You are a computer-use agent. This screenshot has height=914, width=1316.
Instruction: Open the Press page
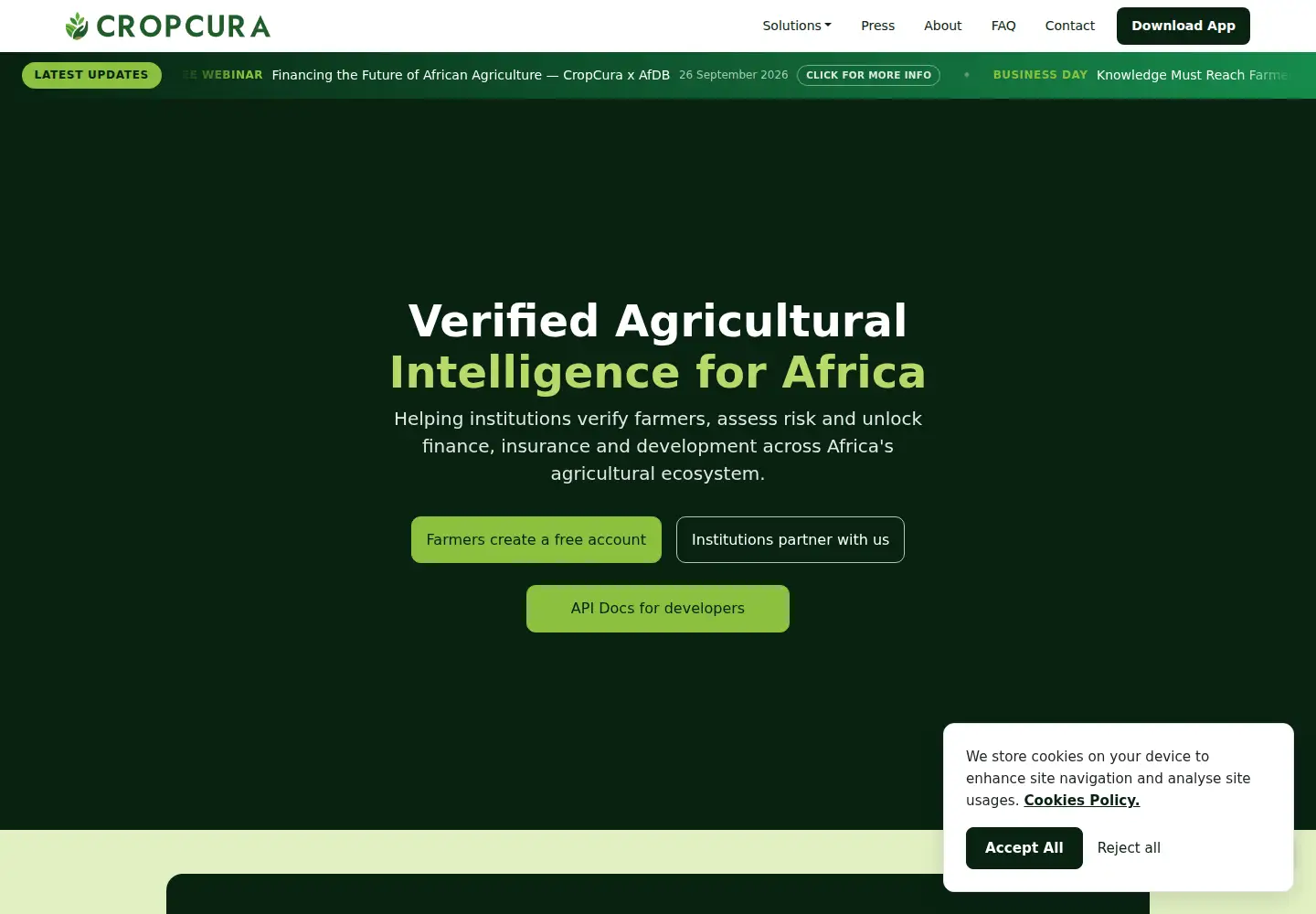tap(877, 26)
